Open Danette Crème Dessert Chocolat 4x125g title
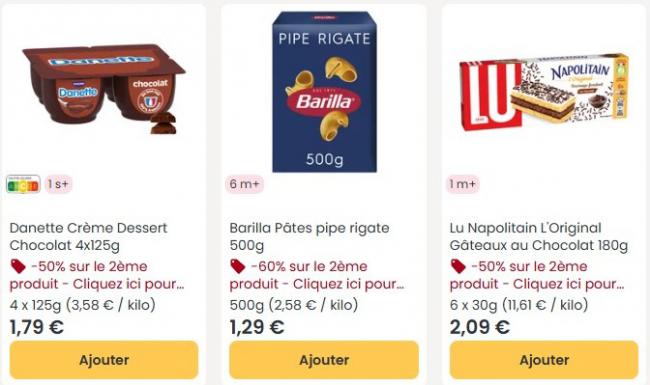The image size is (650, 385). [x=89, y=237]
